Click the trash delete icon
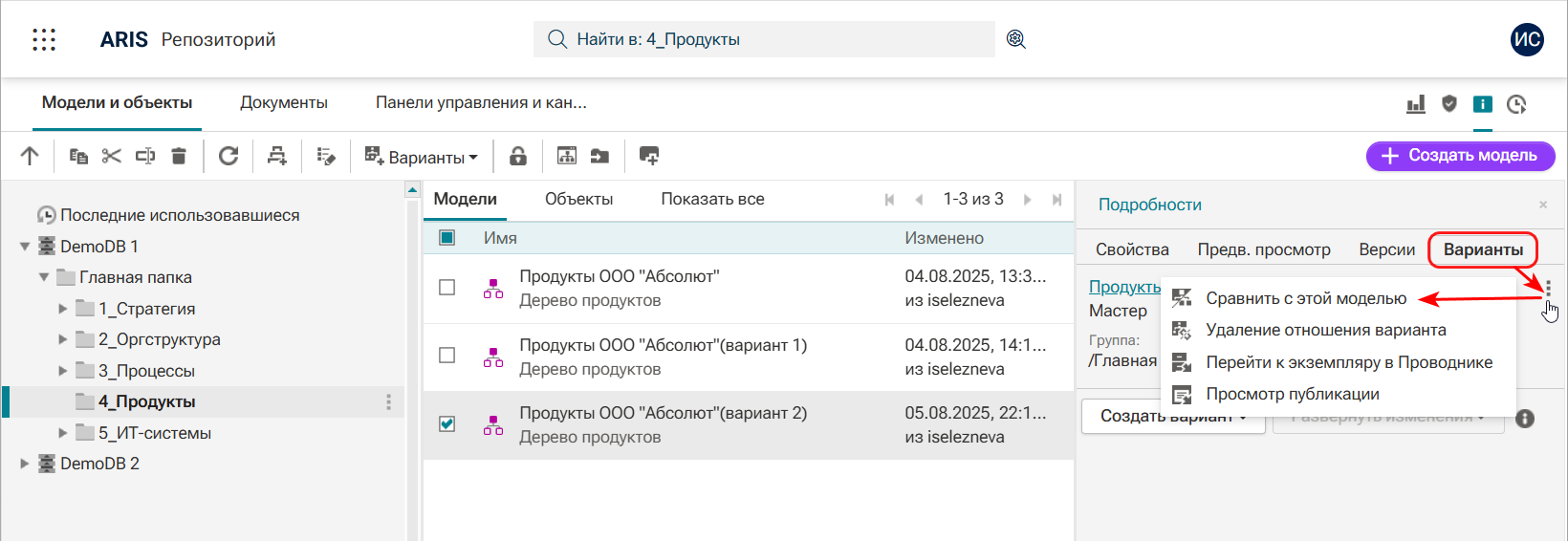The width and height of the screenshot is (1568, 541). 179,156
